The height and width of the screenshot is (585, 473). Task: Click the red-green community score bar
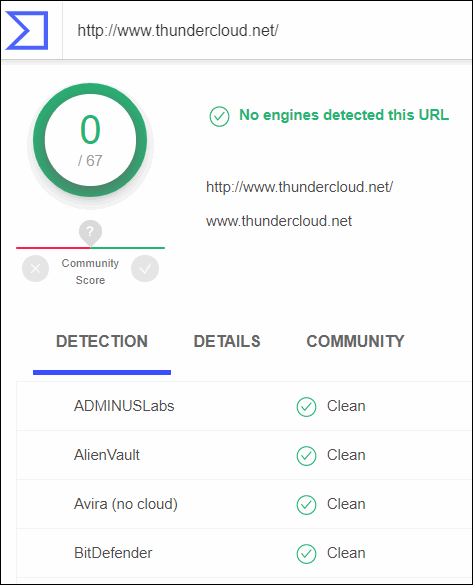pyautogui.click(x=90, y=248)
